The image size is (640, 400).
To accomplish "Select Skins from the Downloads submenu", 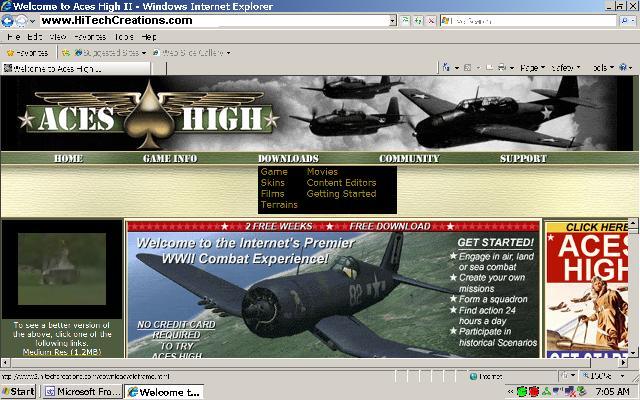I will 273,183.
